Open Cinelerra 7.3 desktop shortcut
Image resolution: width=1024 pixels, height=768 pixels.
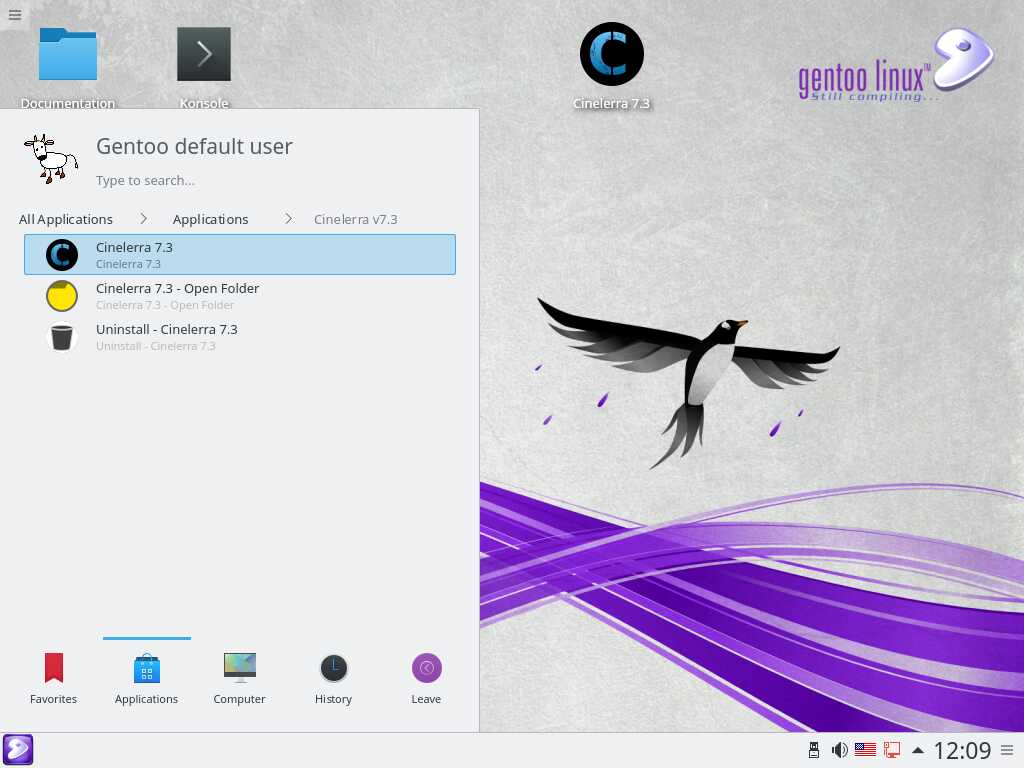coord(611,65)
